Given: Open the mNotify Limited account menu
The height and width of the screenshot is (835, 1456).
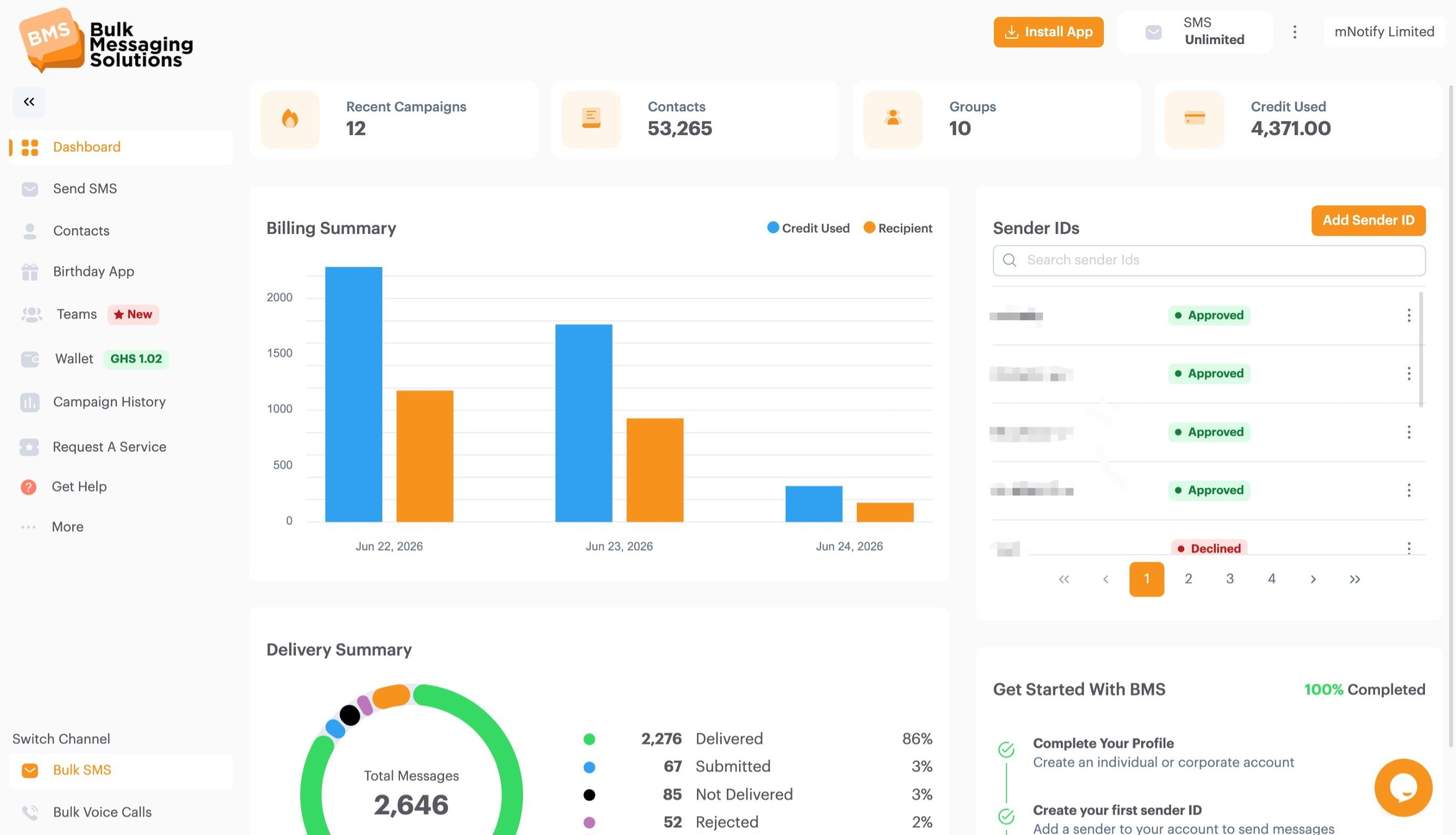Looking at the screenshot, I should (x=1385, y=32).
